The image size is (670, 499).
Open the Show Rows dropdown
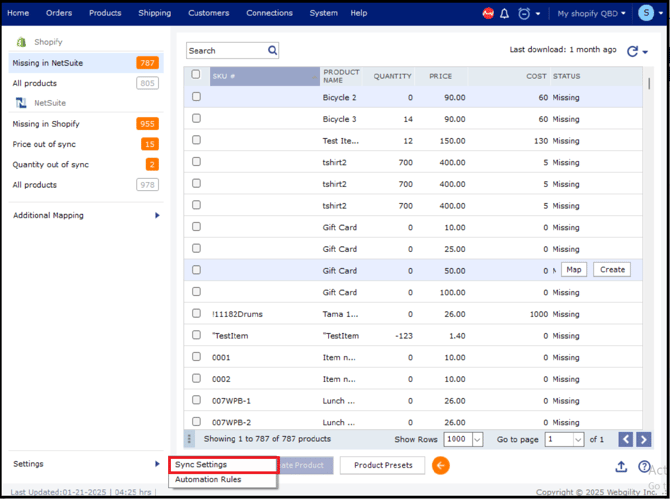click(464, 439)
